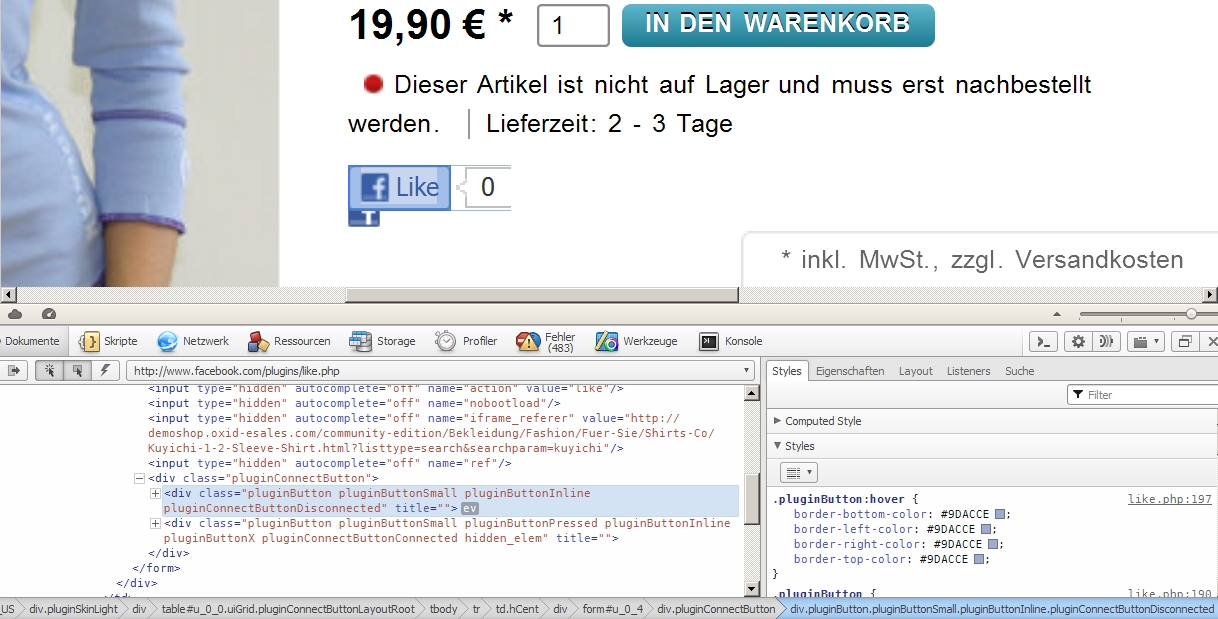Open the Werkzeuge utilities panel

pyautogui.click(x=636, y=341)
